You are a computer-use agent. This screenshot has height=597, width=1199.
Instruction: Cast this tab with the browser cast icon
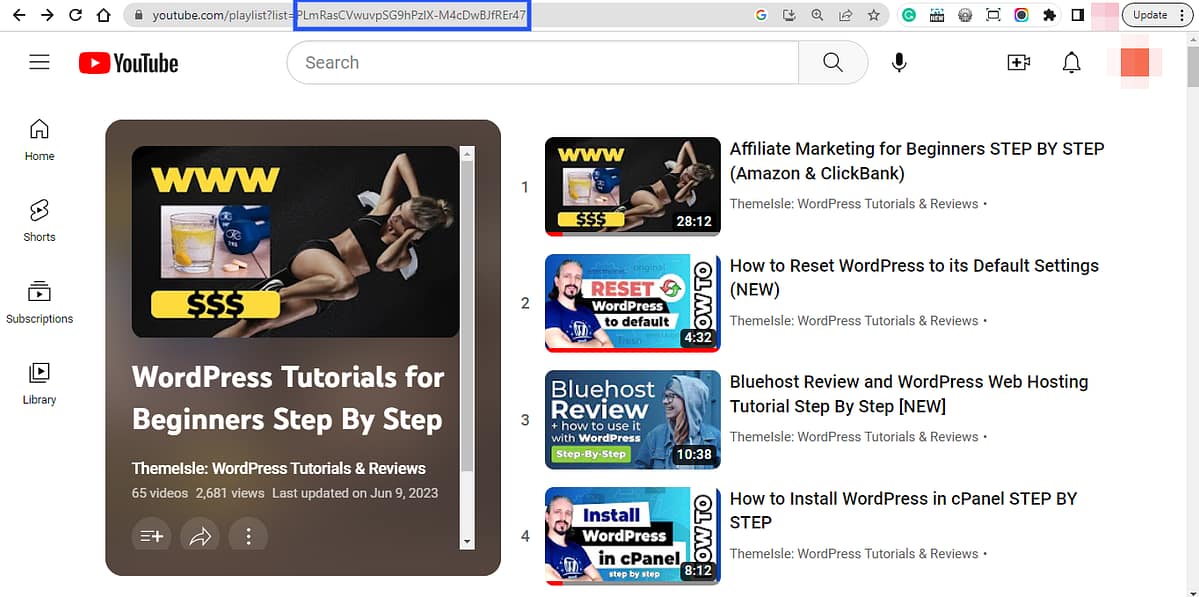click(993, 15)
